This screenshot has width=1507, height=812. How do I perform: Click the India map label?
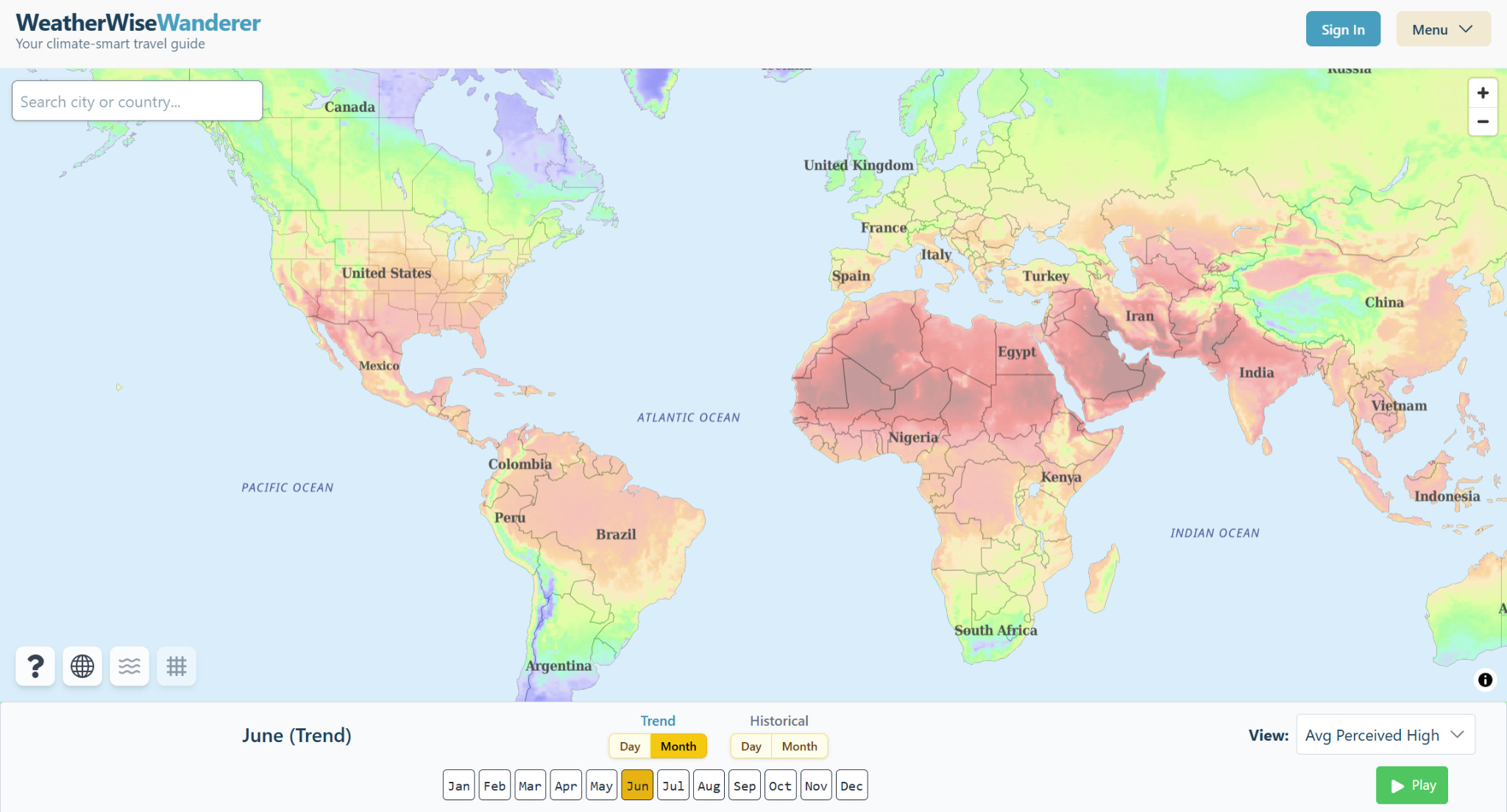pos(1256,372)
